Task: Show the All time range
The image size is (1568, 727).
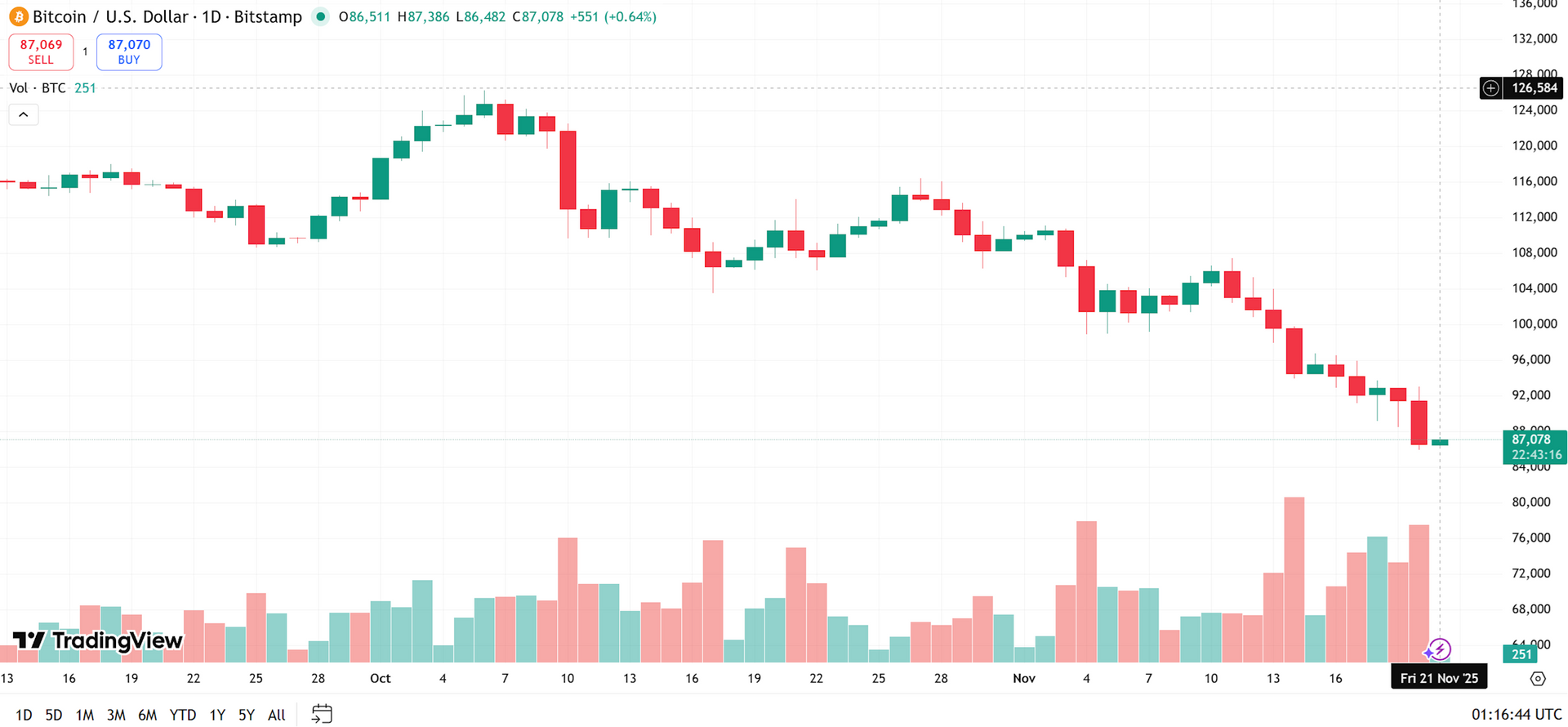Action: pos(277,715)
